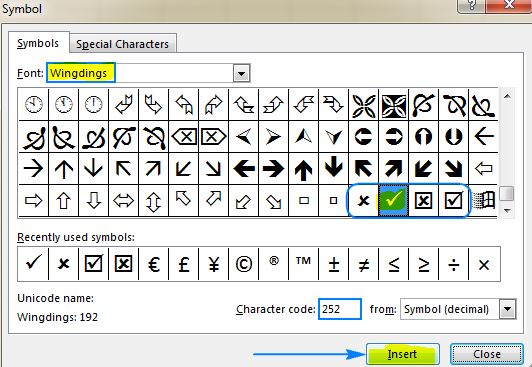The width and height of the screenshot is (532, 367).
Task: Choose the right-pointing delete box with x
Action: pyautogui.click(x=213, y=137)
